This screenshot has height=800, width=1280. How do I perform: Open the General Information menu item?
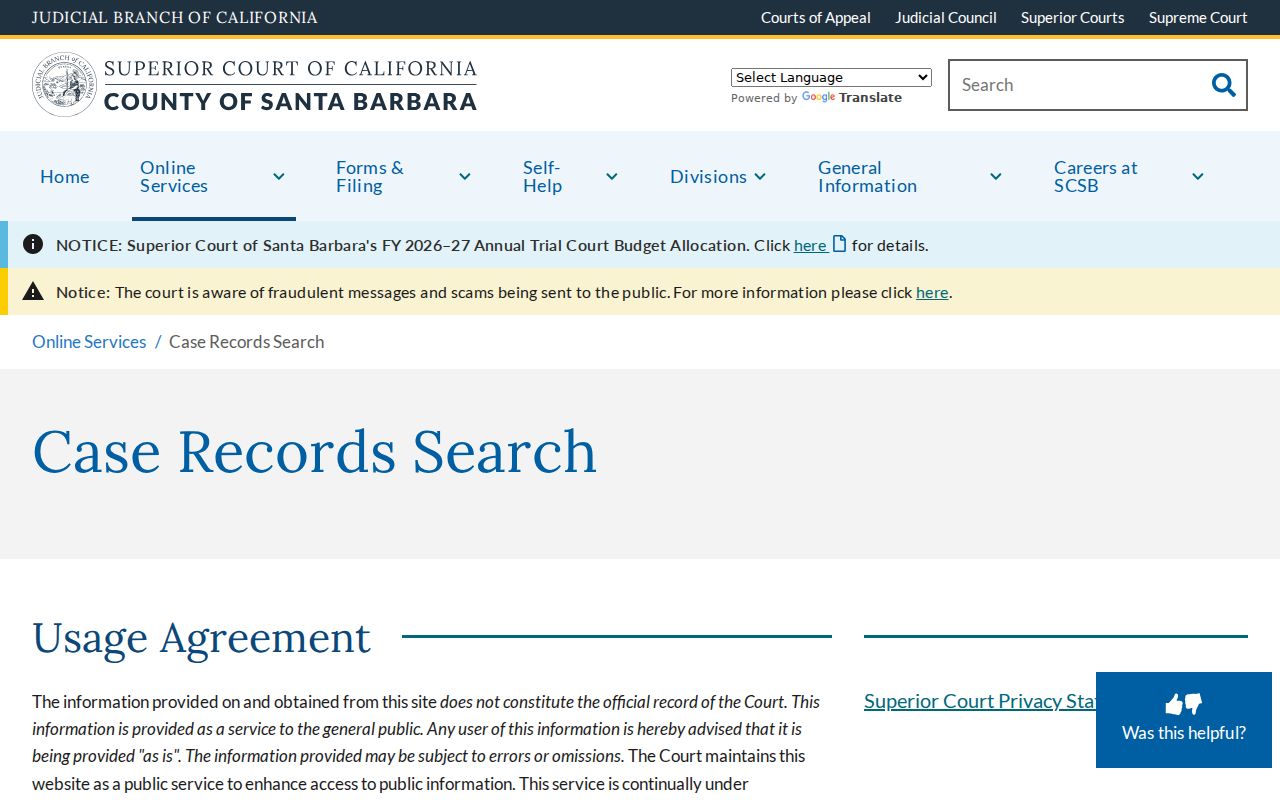[x=867, y=176]
